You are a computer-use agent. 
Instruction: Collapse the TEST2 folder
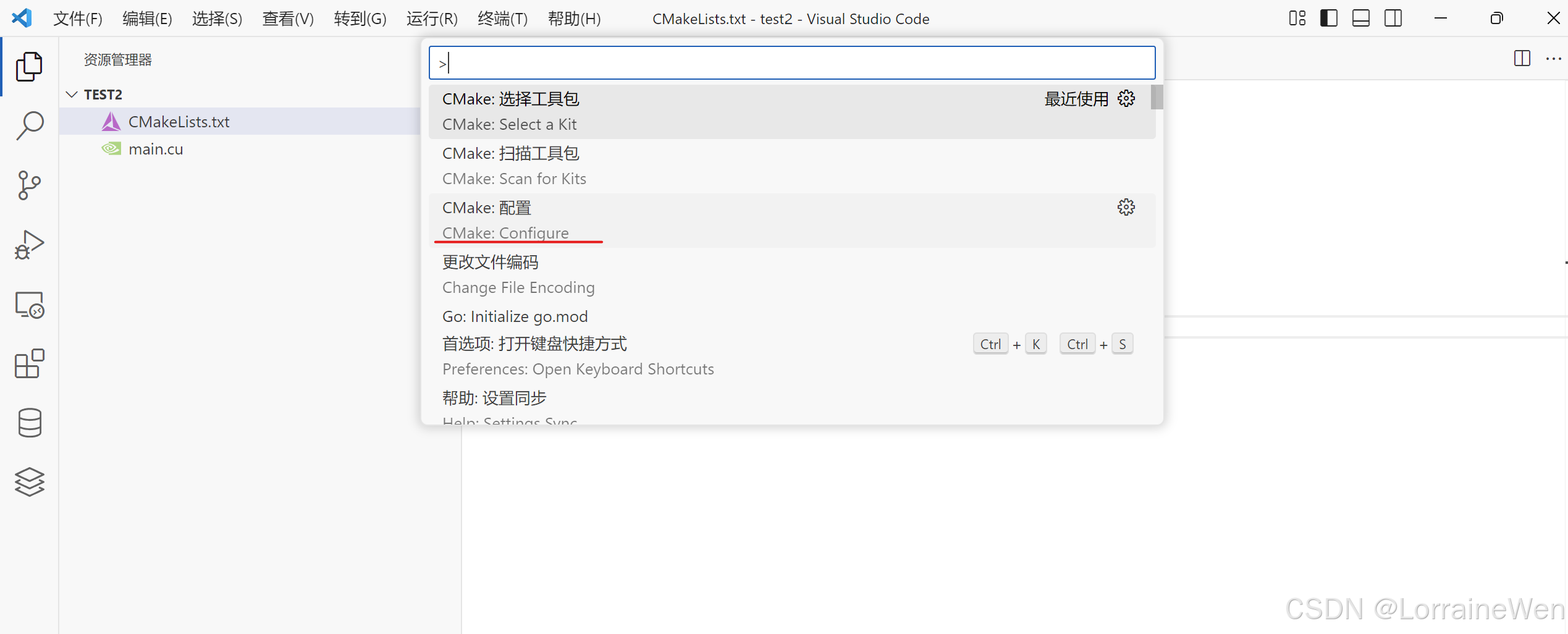72,95
